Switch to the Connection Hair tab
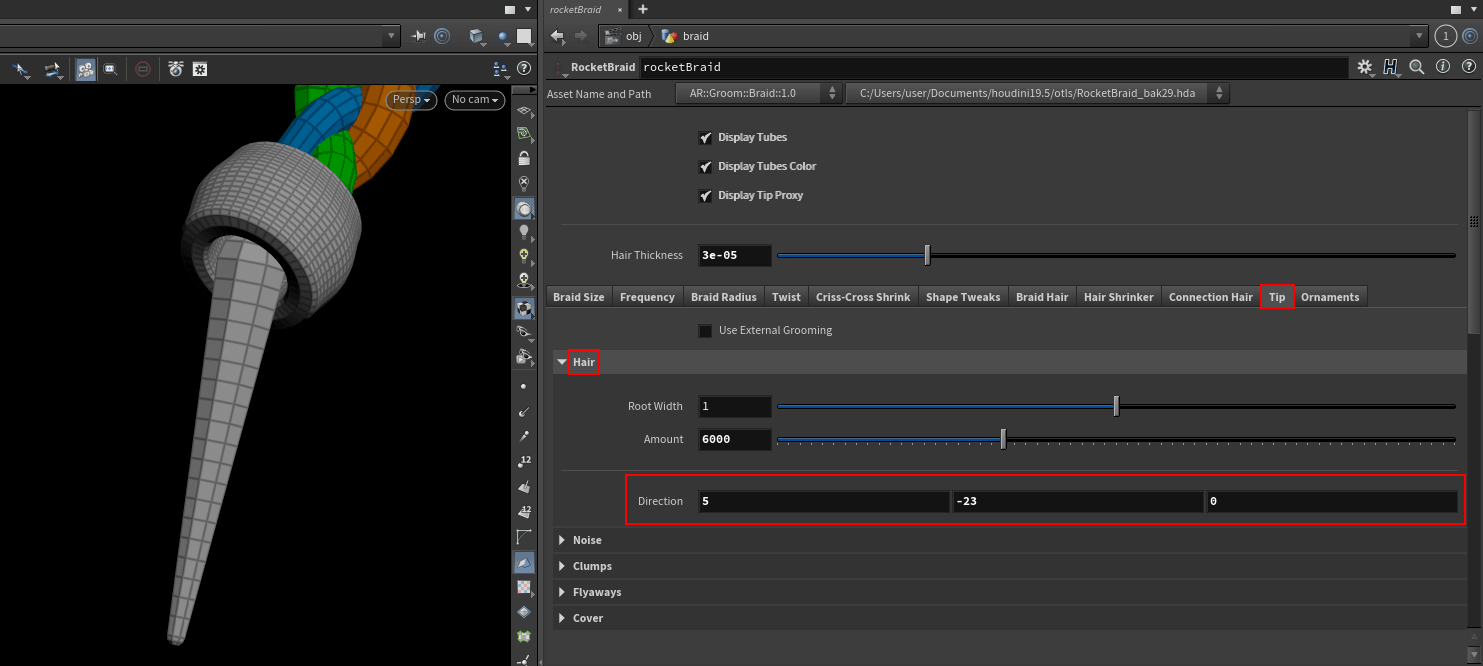The height and width of the screenshot is (666, 1483). [1211, 297]
